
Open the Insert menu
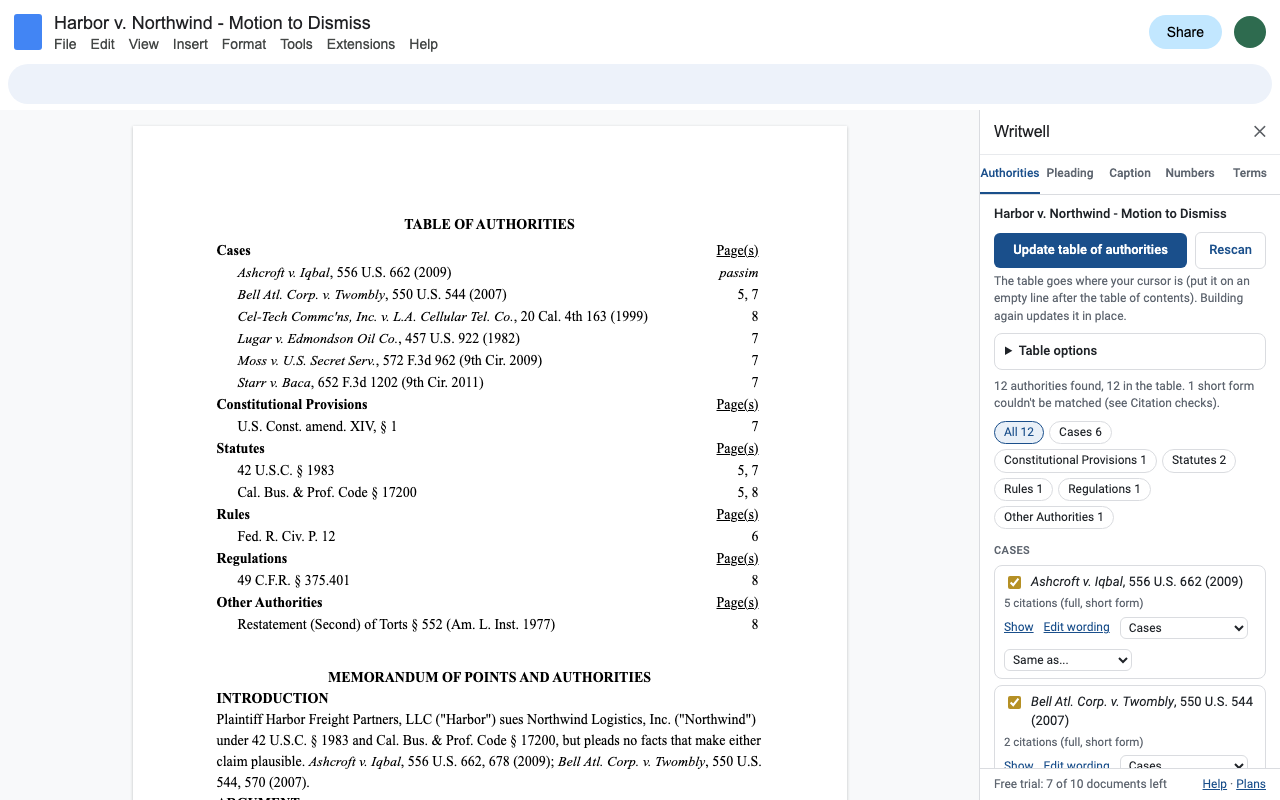pos(190,44)
